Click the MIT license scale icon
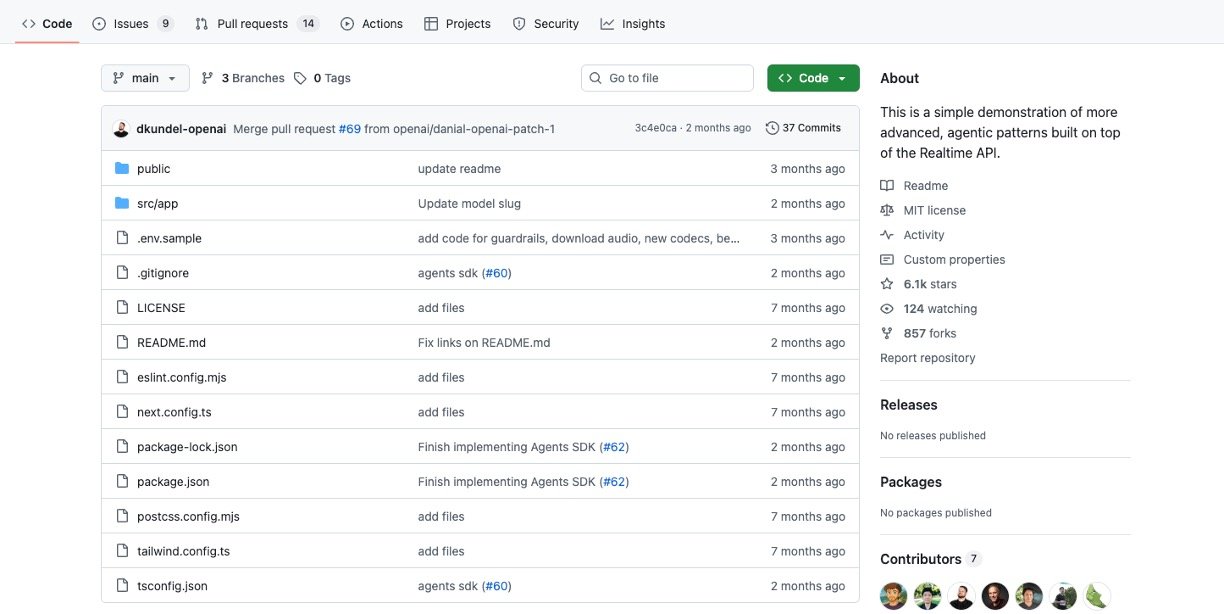The height and width of the screenshot is (614, 1224). [x=887, y=210]
